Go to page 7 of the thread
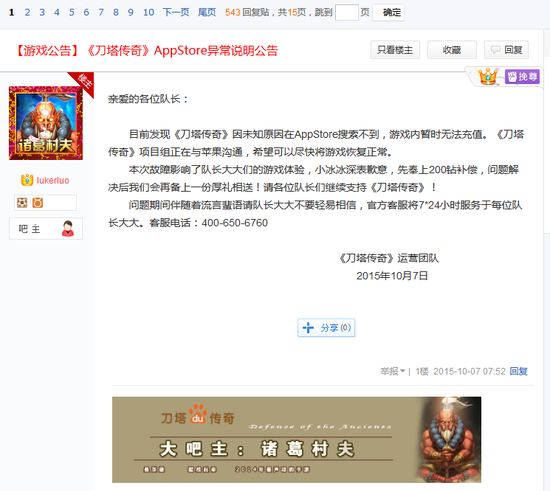Screen dimensions: 550x491 (101, 13)
